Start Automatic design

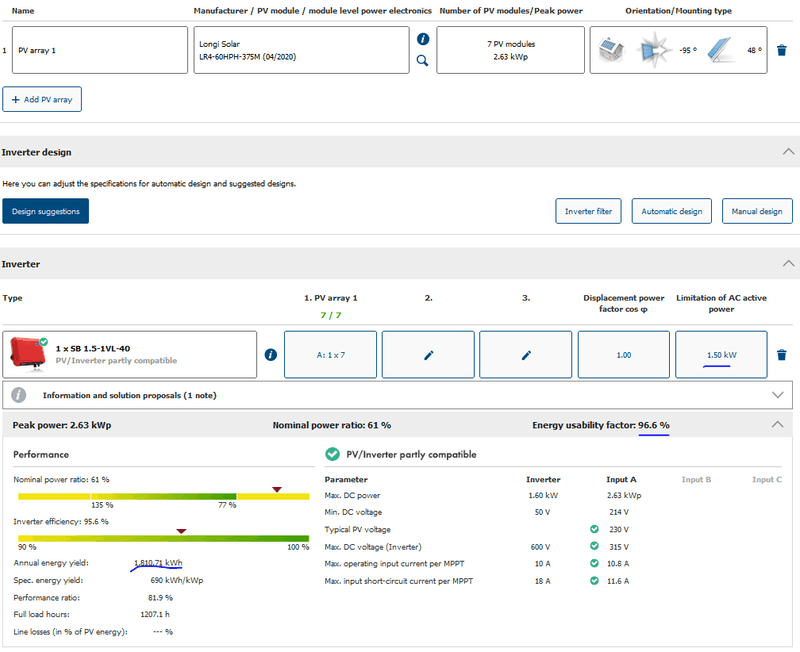671,211
